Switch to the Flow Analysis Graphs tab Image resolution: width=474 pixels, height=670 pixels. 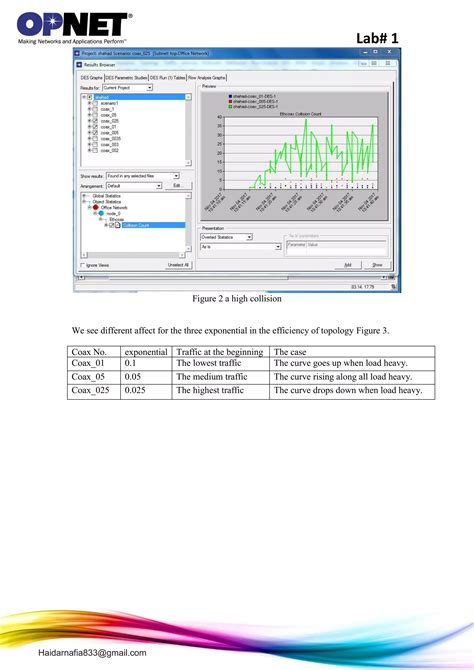(x=207, y=78)
